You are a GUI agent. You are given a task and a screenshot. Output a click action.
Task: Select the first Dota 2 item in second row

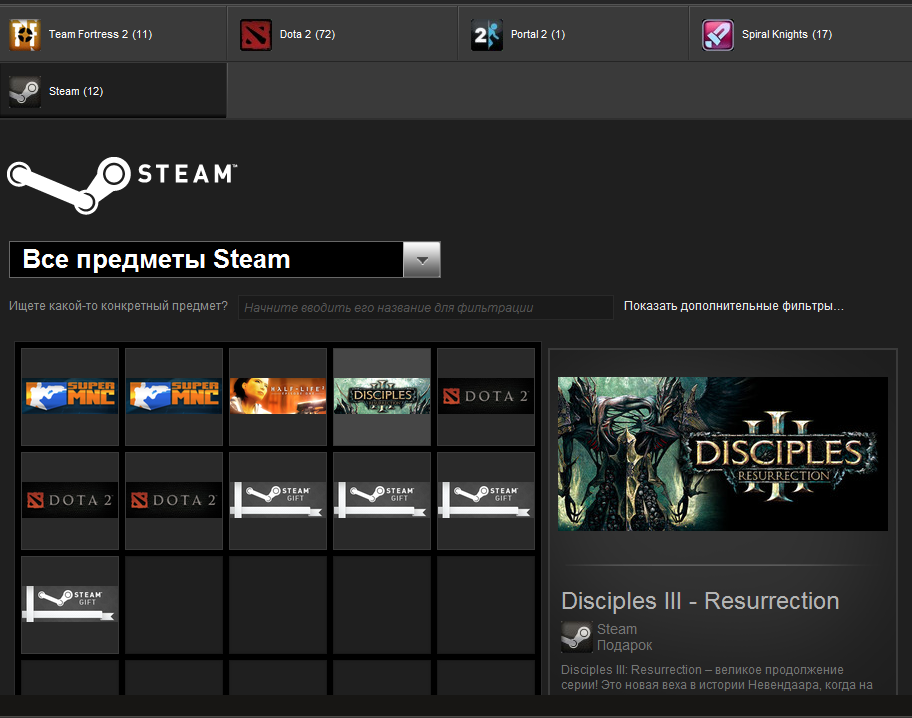[70, 501]
